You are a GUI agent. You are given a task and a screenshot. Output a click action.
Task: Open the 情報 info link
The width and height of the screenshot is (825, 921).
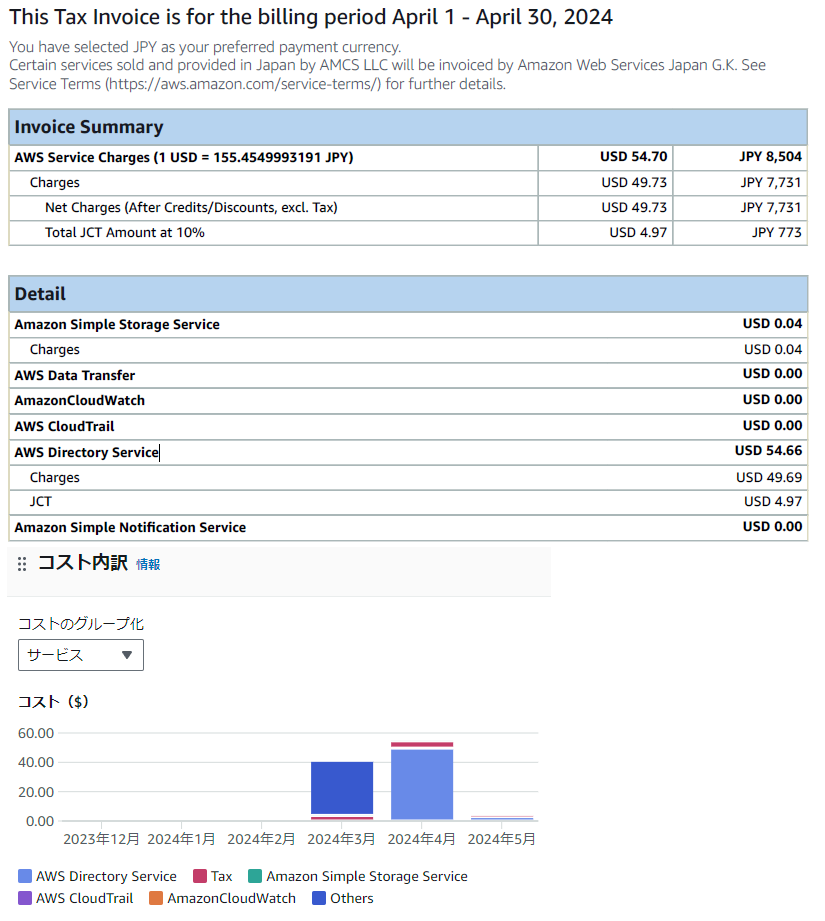pyautogui.click(x=148, y=565)
